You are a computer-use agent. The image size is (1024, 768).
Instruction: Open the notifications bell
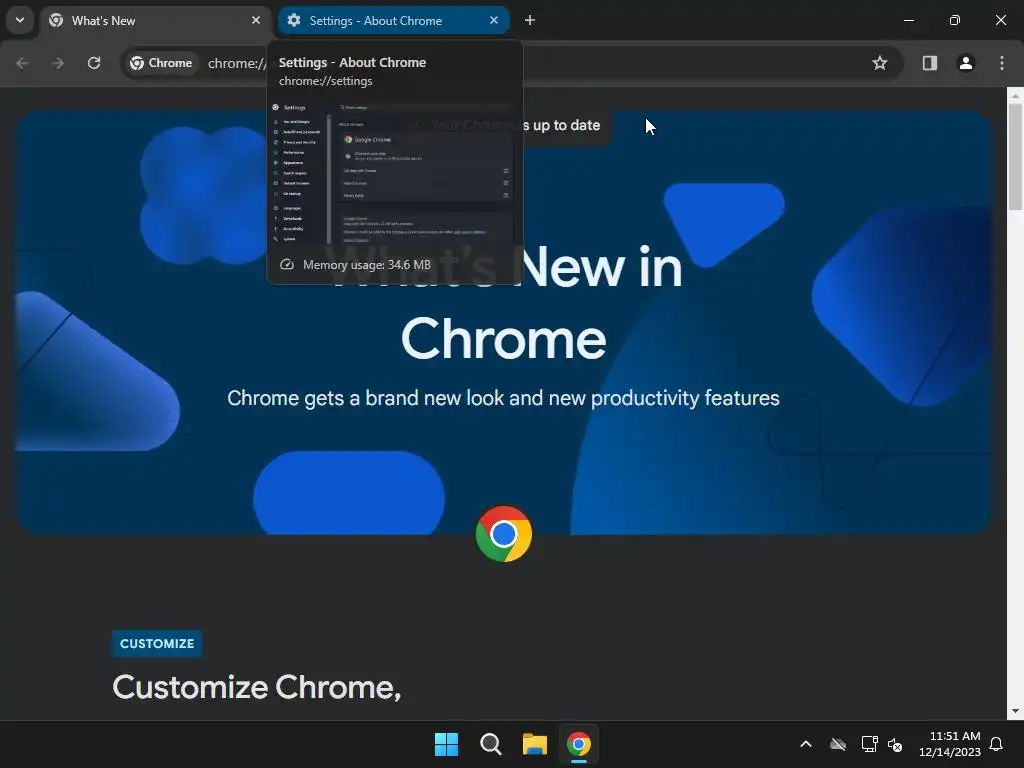[x=996, y=744]
